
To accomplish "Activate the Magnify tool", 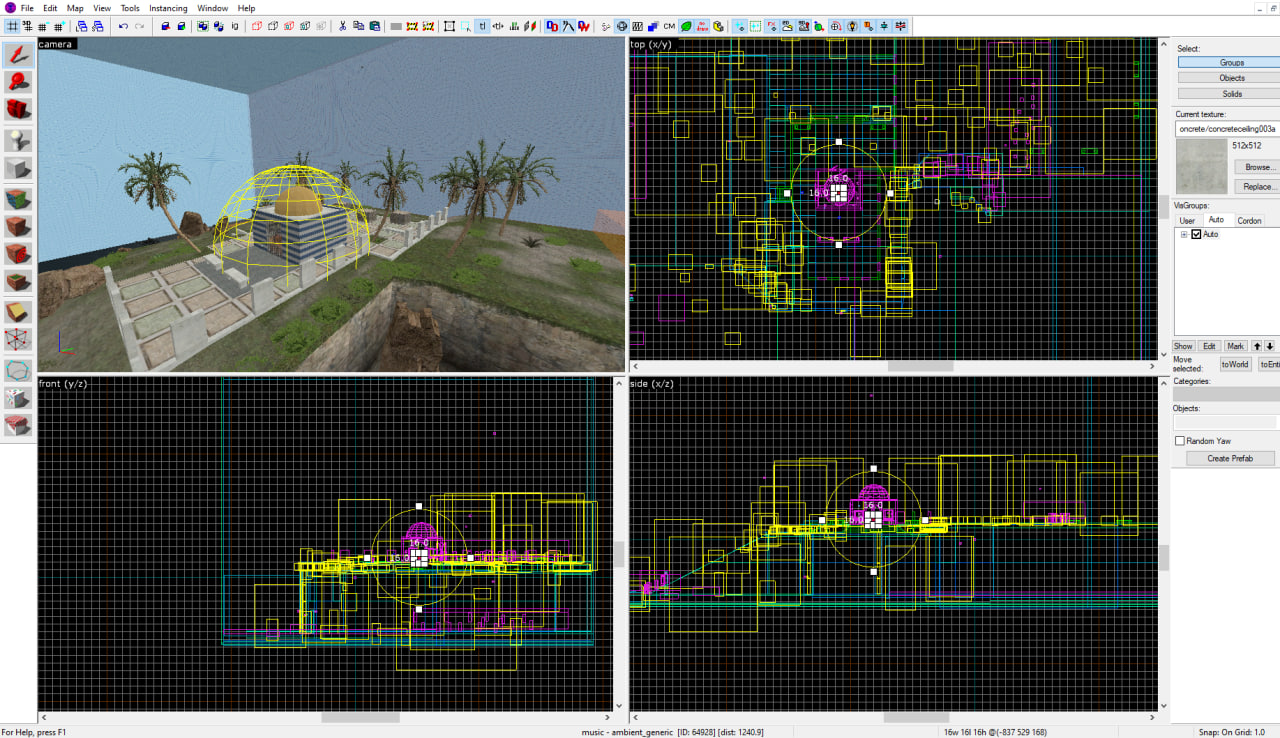I will 18,82.
